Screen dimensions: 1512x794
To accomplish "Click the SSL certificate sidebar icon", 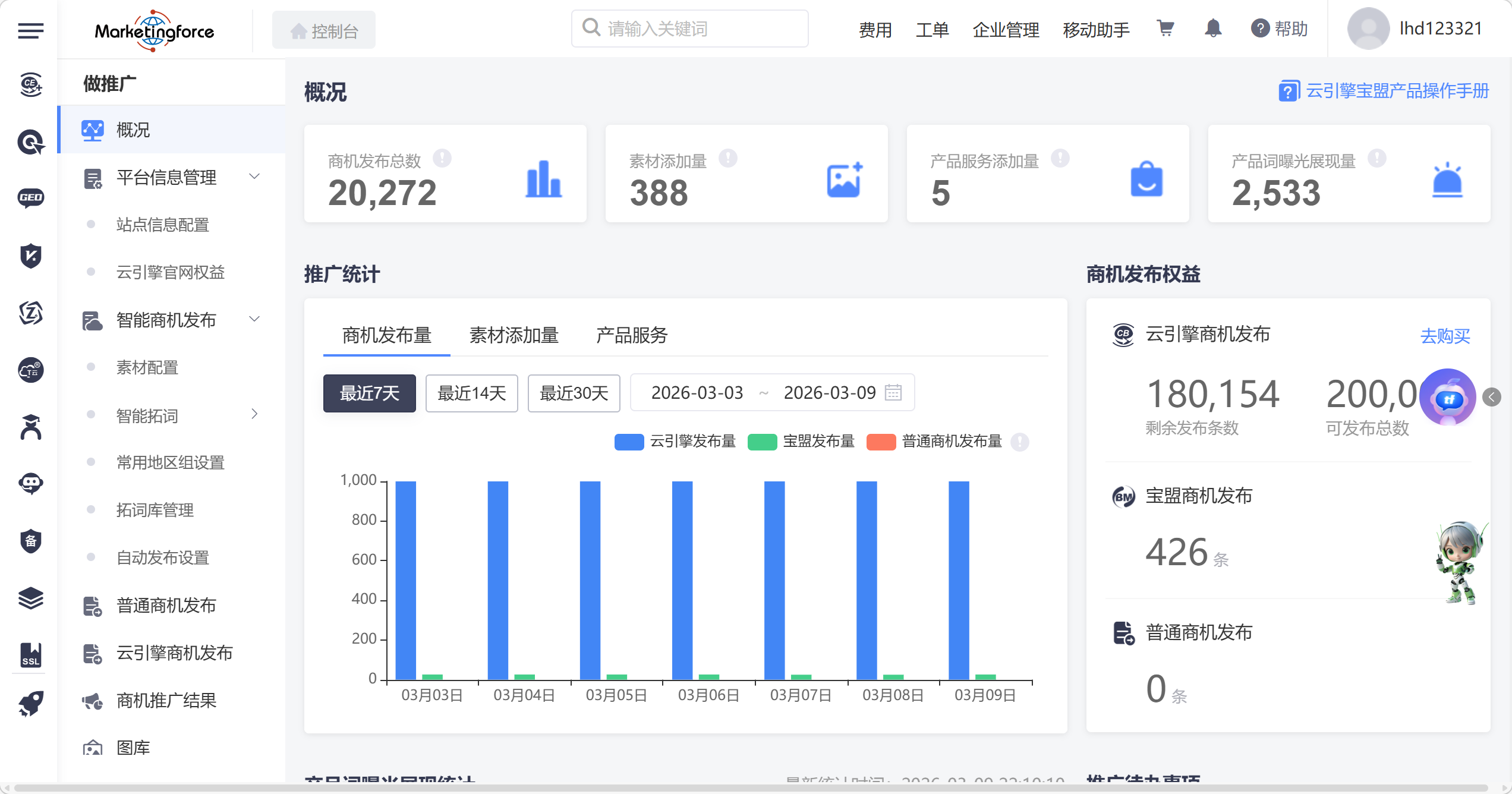I will [x=30, y=654].
